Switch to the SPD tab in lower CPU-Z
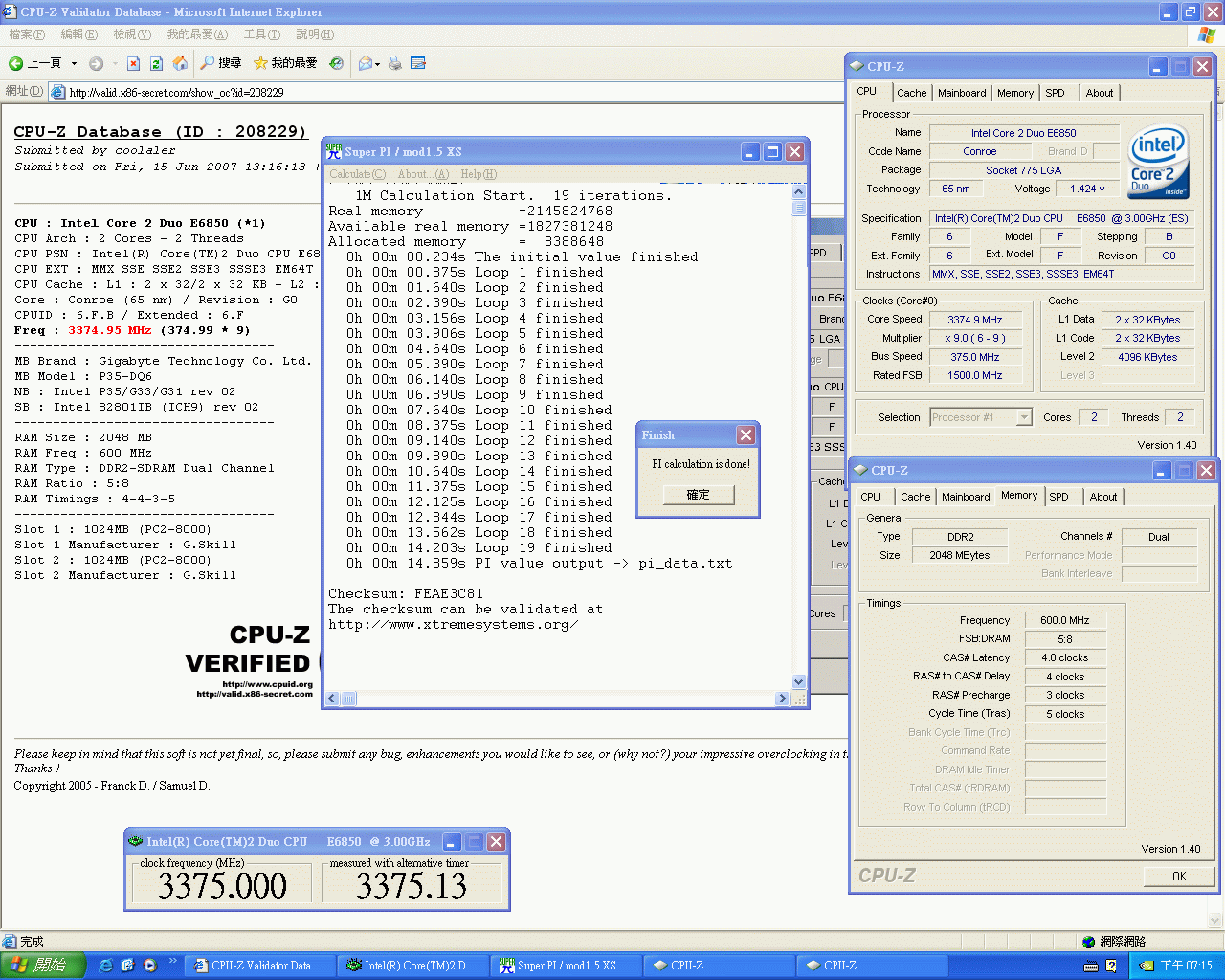1225x980 pixels. (1060, 497)
